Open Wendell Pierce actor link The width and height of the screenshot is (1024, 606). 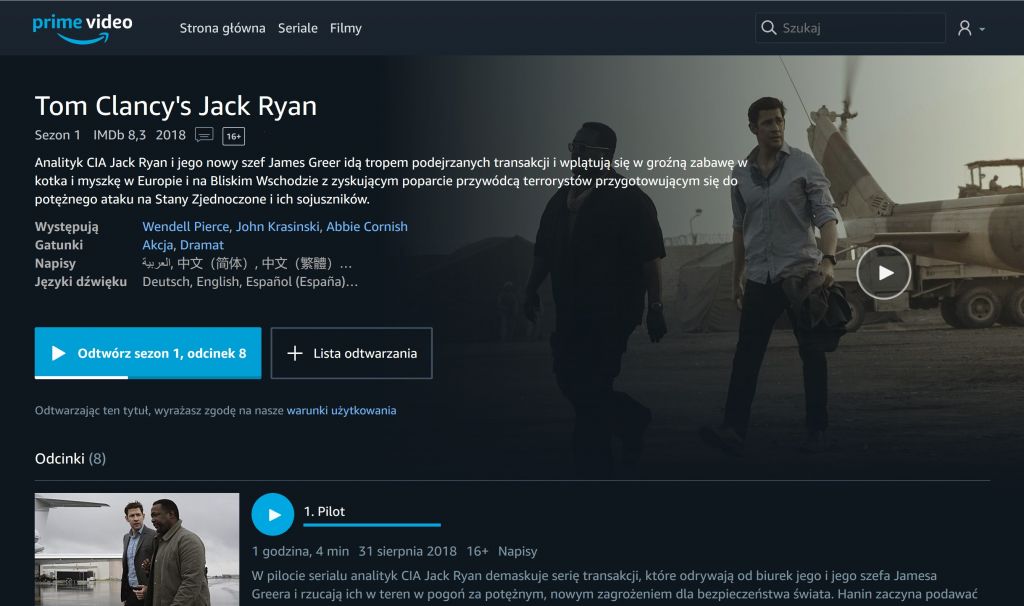(x=185, y=227)
